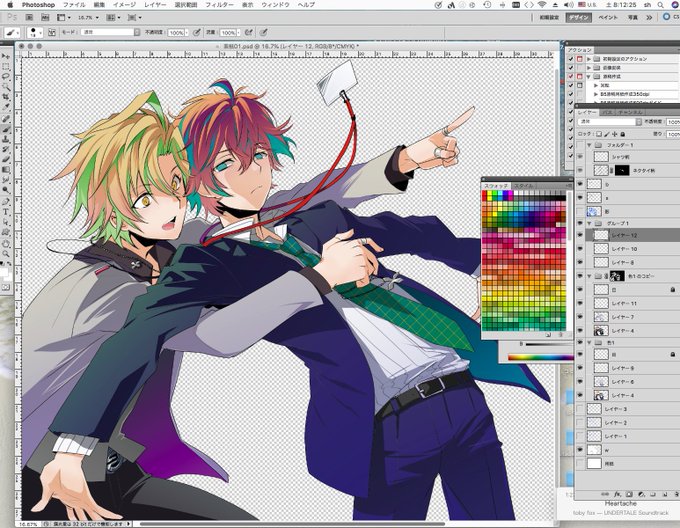Collapse the グループ 1 group triangle
Image resolution: width=680 pixels, height=528 pixels.
[x=589, y=223]
